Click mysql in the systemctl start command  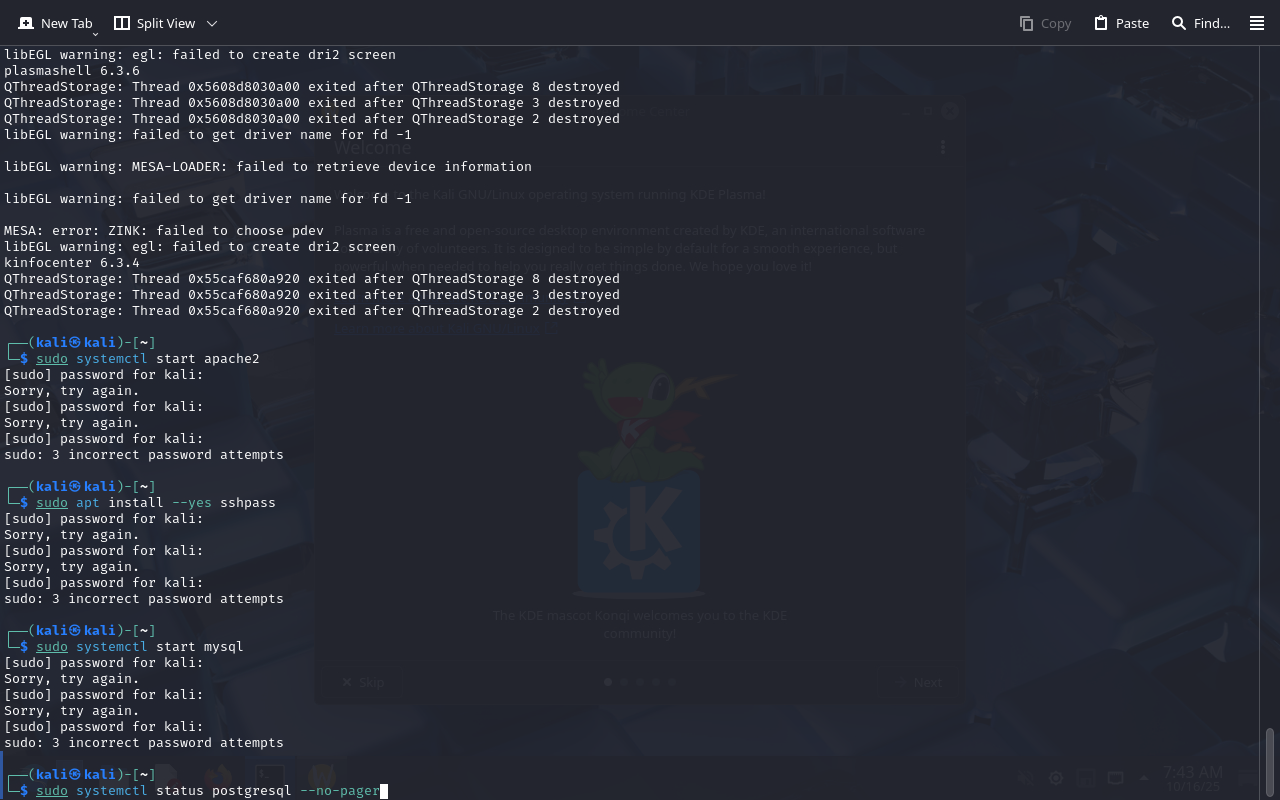coord(223,647)
